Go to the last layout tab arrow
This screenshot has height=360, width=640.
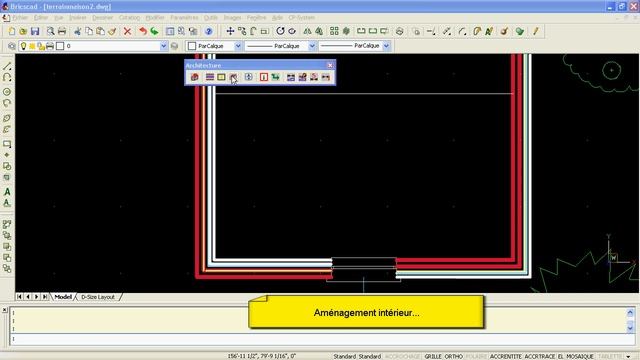coord(45,297)
